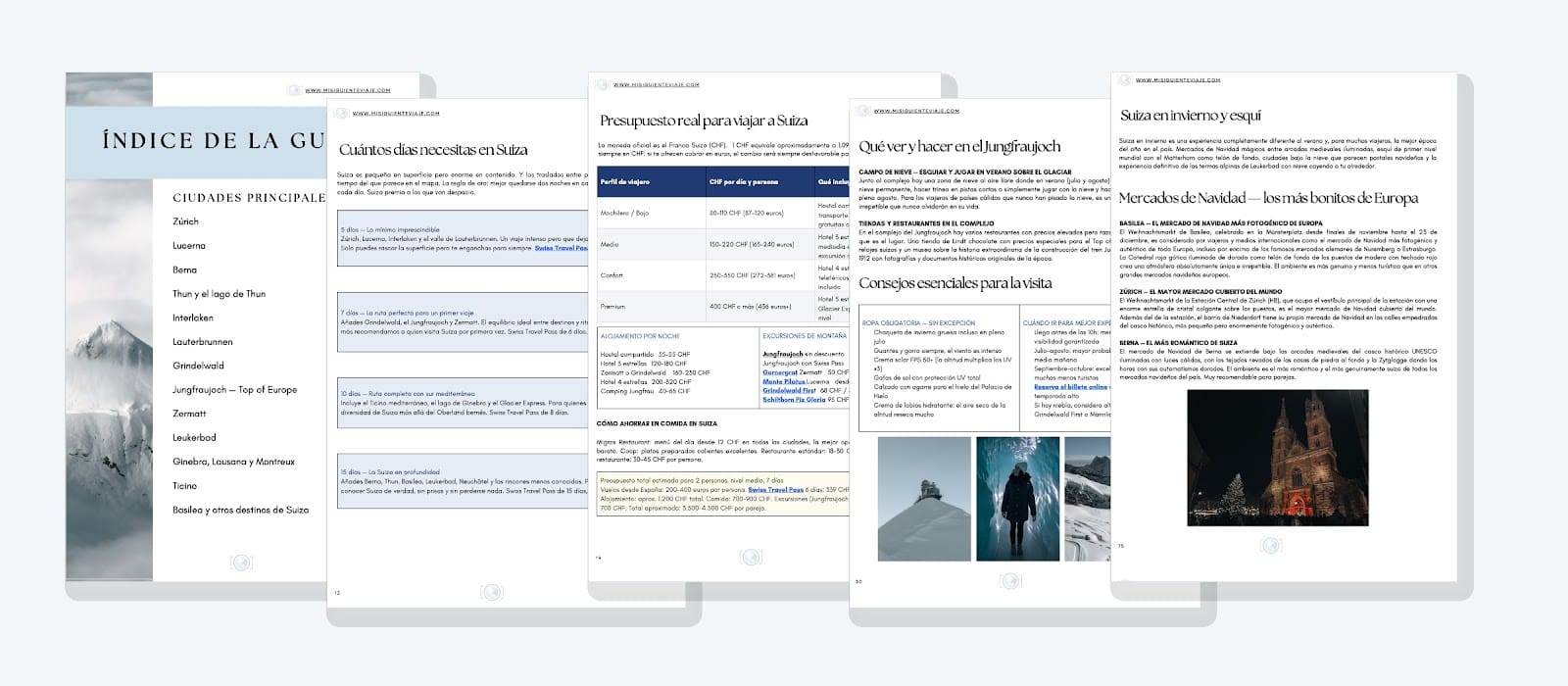Open the Schilthorn Piz Gloria link
Image resolution: width=1568 pixels, height=686 pixels.
pyautogui.click(x=794, y=400)
